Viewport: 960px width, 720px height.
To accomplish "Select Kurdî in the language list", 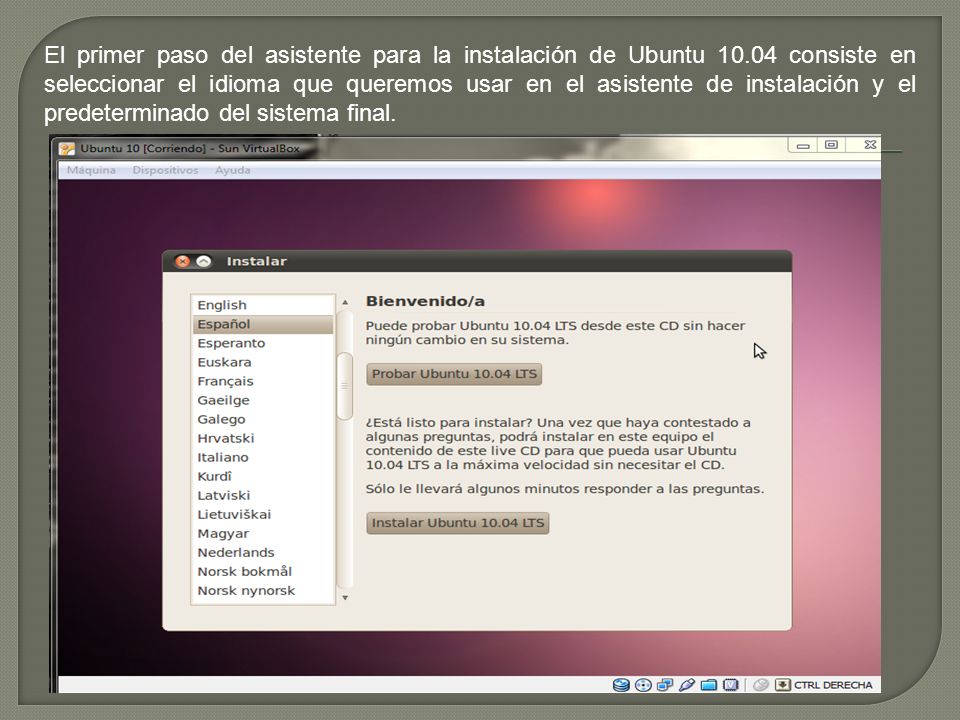I will [x=263, y=476].
